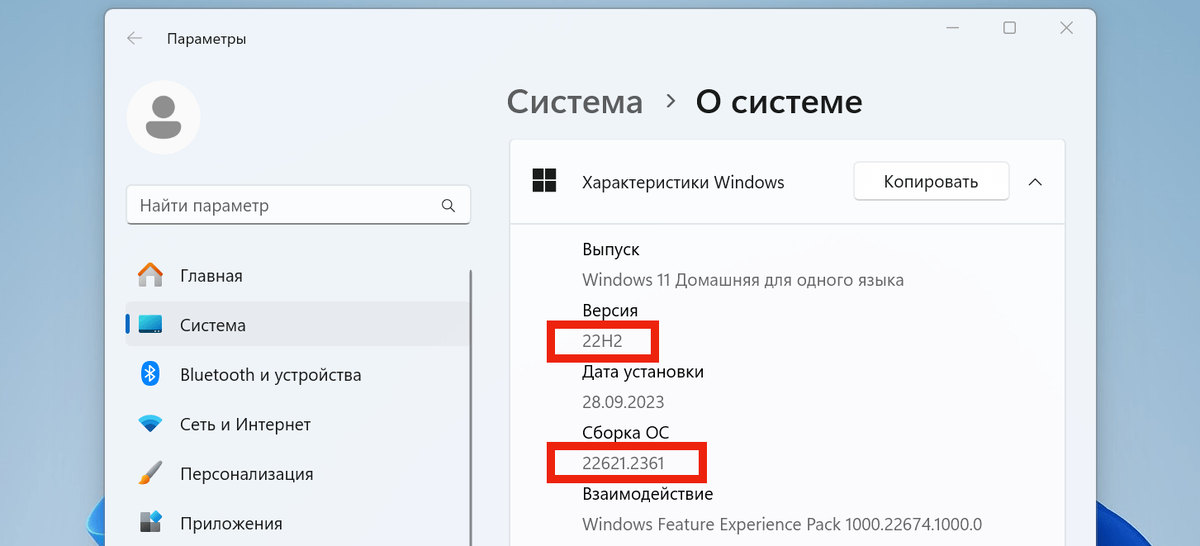Open Главная in the sidebar

[298, 275]
